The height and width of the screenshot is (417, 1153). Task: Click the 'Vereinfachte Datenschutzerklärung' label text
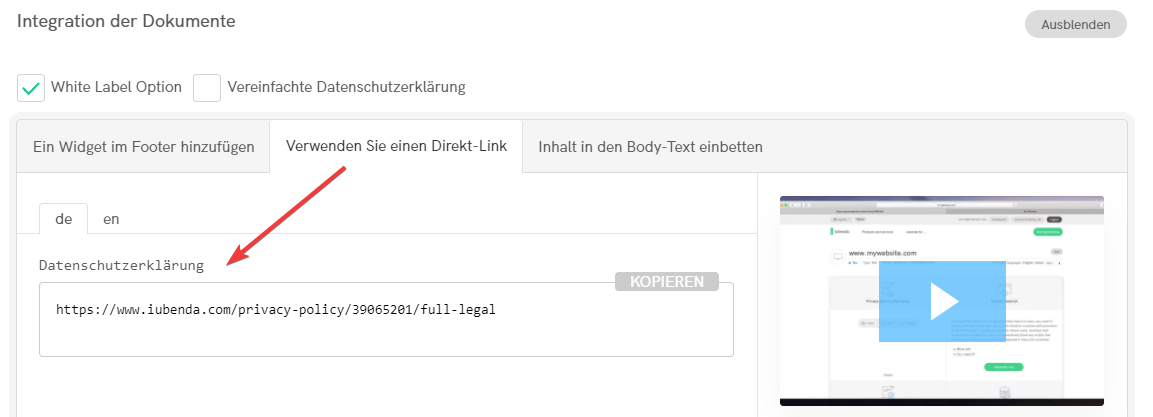346,87
